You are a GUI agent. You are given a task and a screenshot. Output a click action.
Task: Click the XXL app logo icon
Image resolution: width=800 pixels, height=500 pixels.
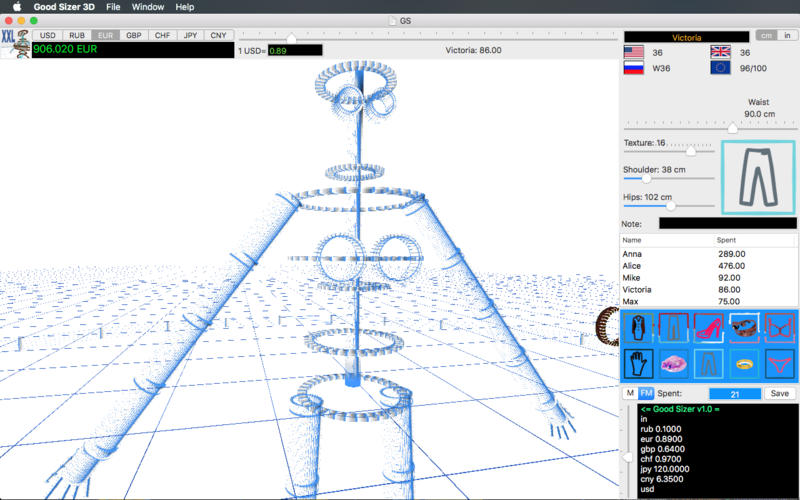[x=16, y=43]
